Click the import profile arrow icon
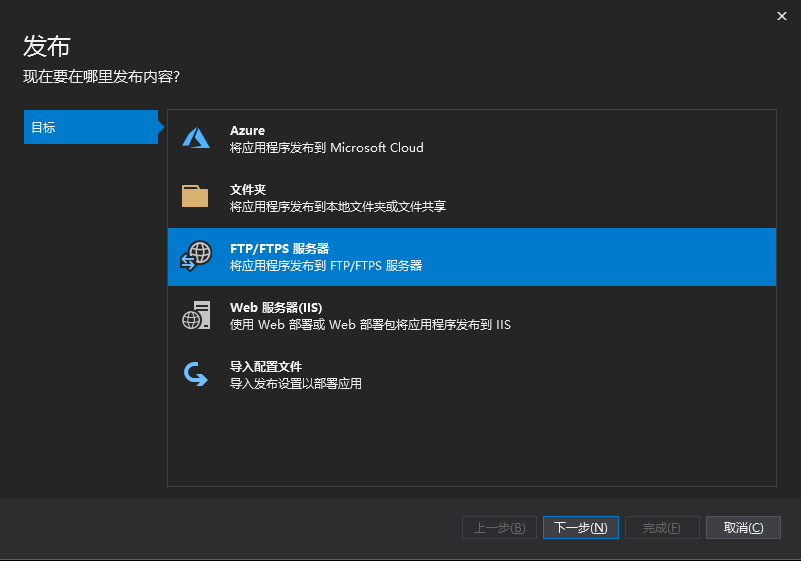Viewport: 801px width, 561px height. [196, 374]
